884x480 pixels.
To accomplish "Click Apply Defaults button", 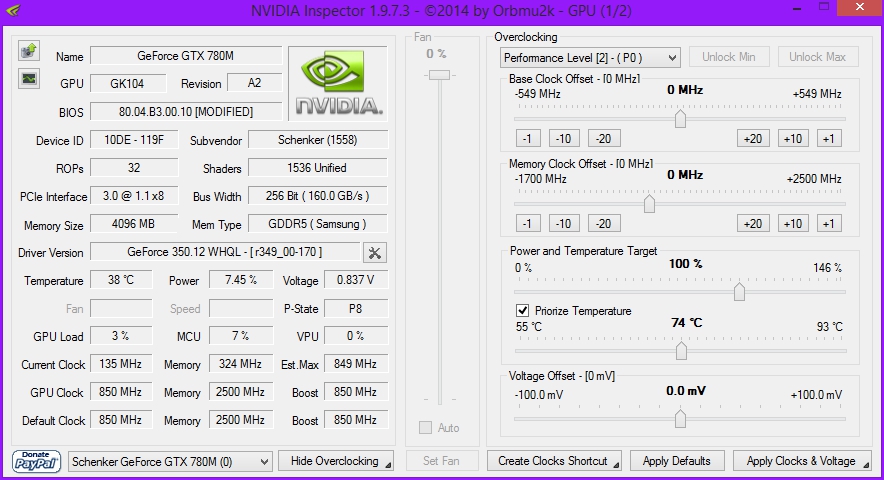I will (677, 461).
